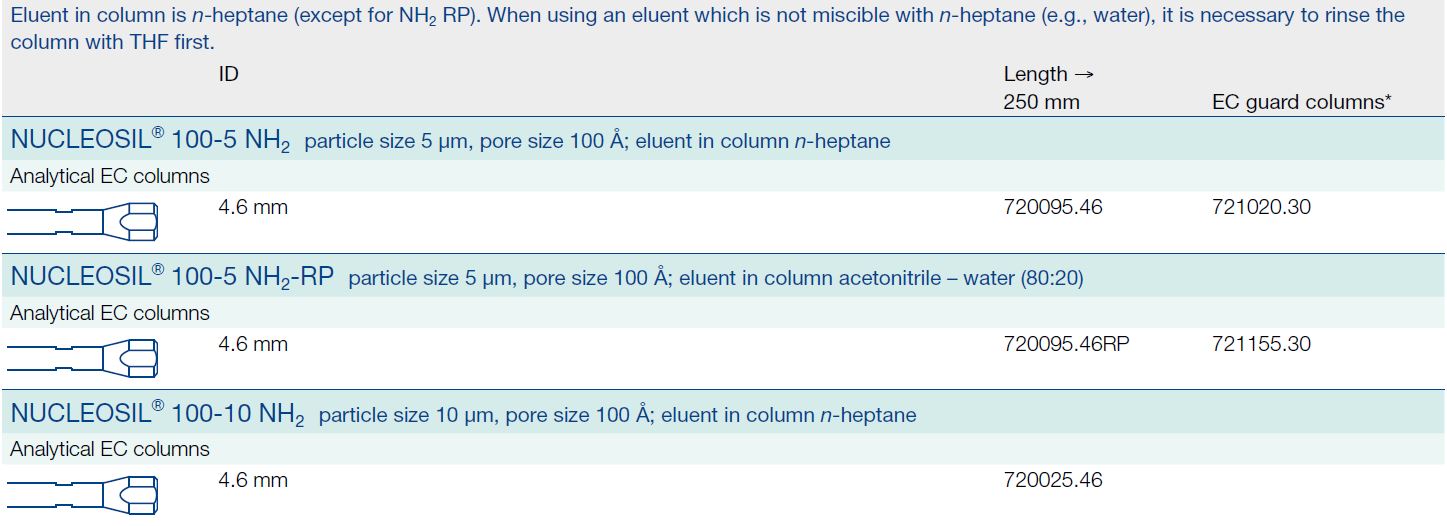Click guard column number 721155.30
The image size is (1447, 526).
pyautogui.click(x=1261, y=344)
